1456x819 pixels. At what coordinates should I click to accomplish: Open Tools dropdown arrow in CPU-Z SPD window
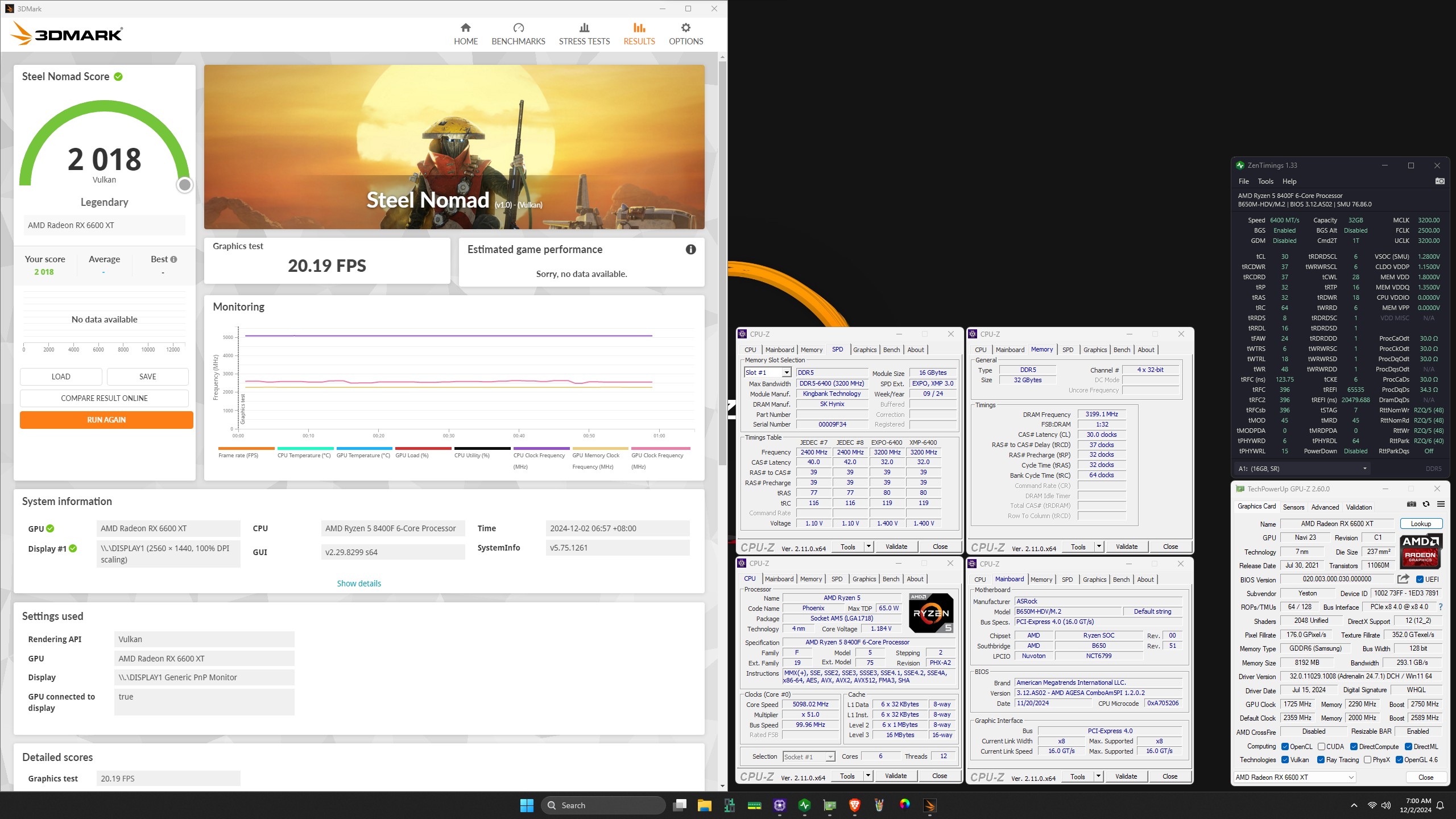click(x=868, y=547)
